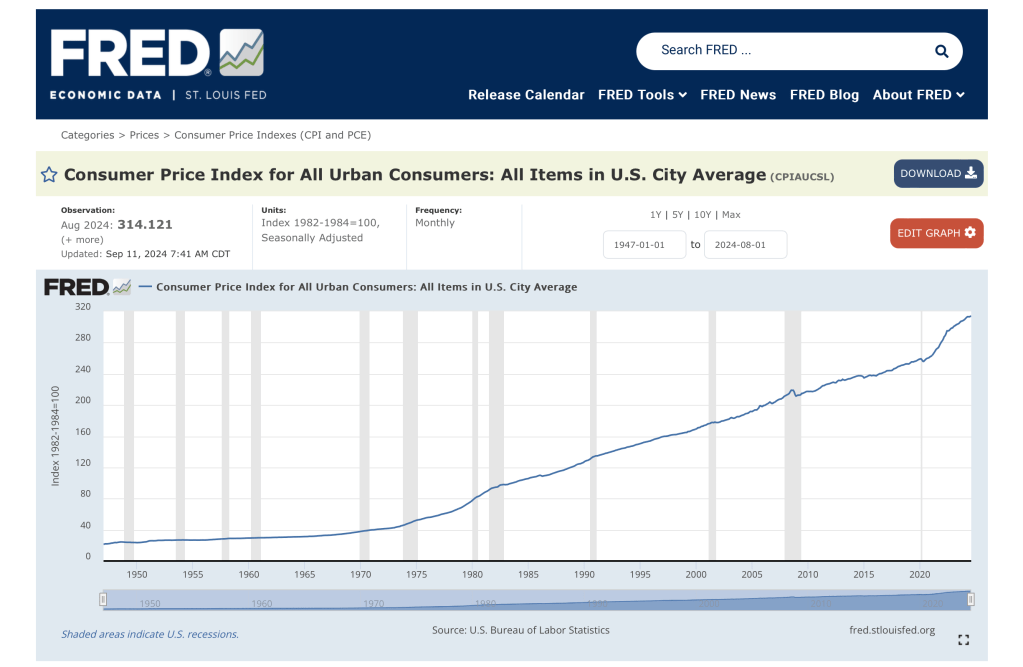Click the right range slider handle

pyautogui.click(x=970, y=599)
